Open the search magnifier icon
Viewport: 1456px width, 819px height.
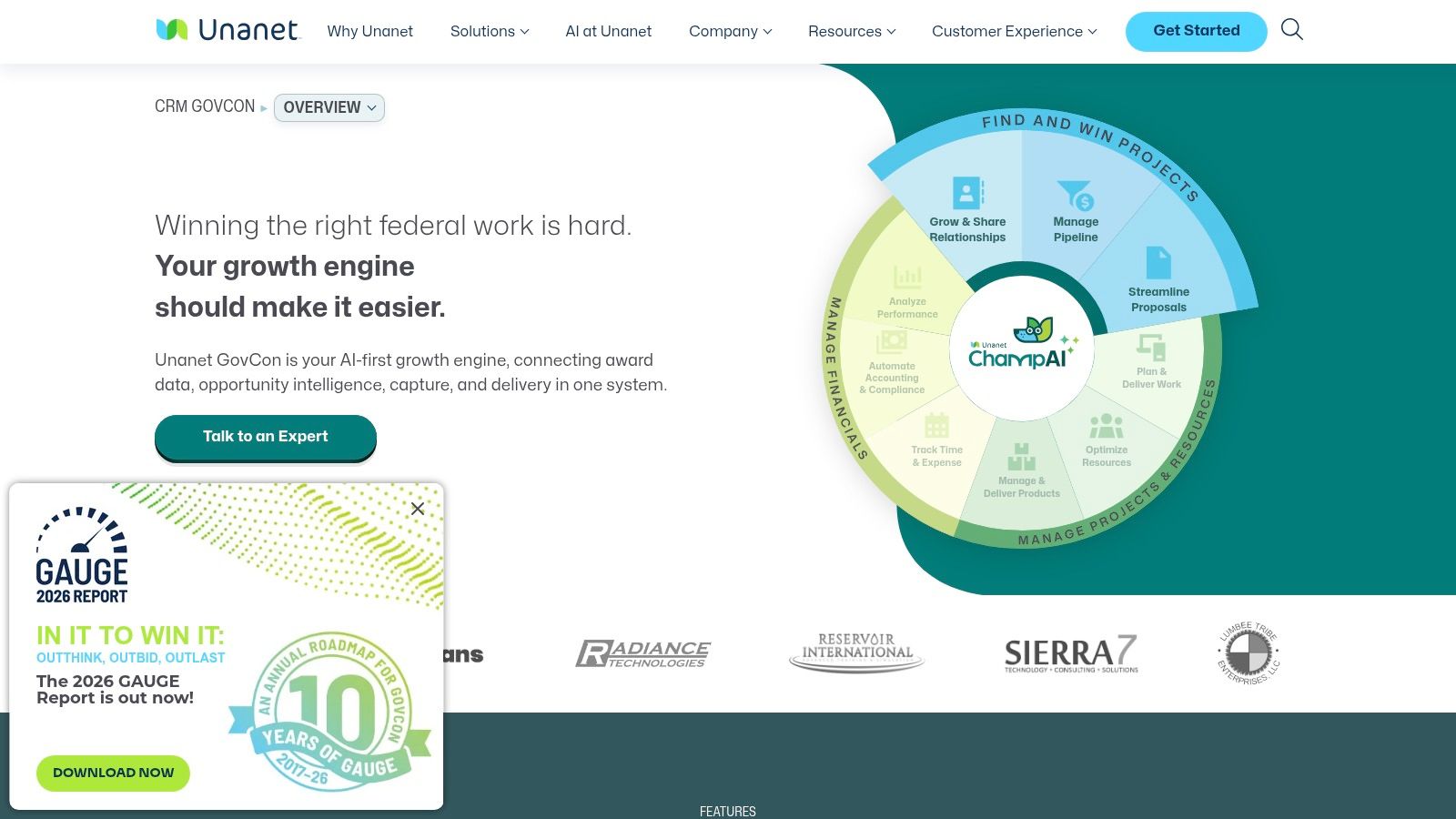[x=1291, y=30]
